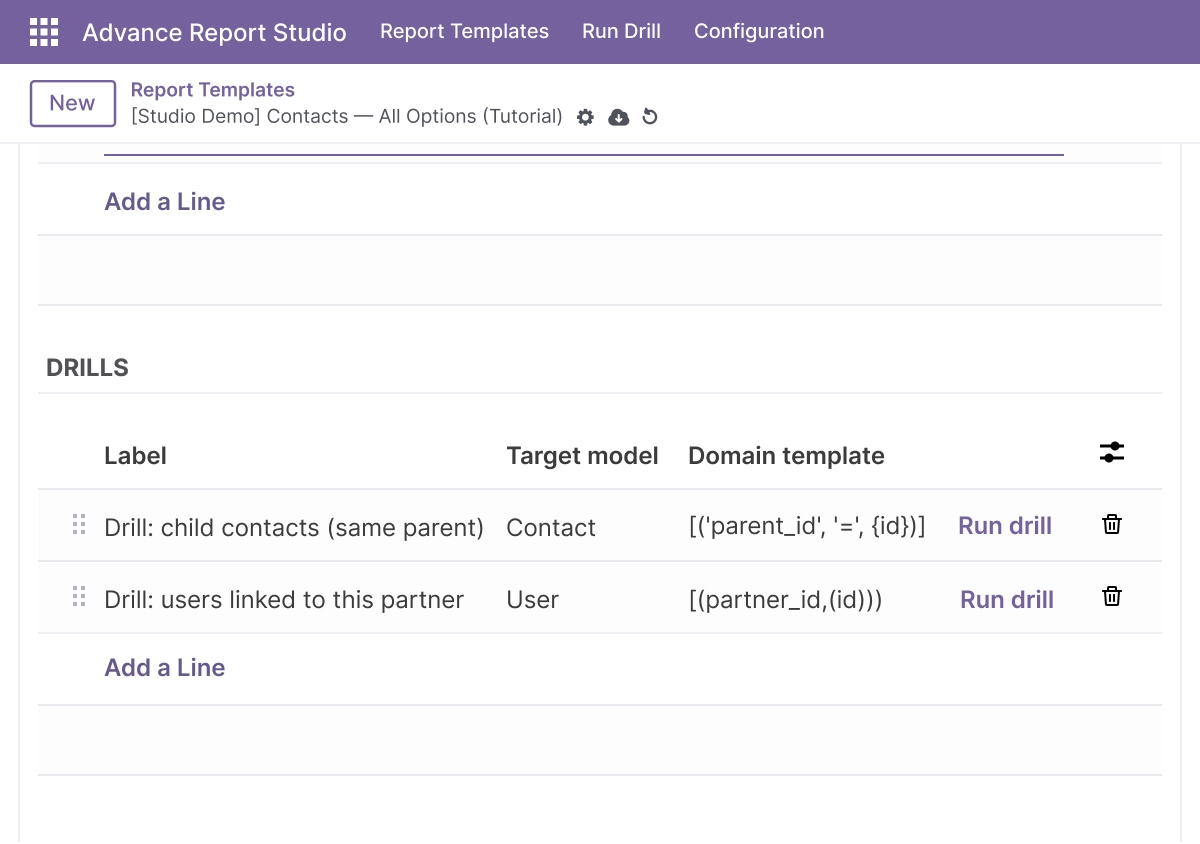Viewport: 1200px width, 844px height.
Task: Run drill for child contacts row
Action: tap(1005, 526)
